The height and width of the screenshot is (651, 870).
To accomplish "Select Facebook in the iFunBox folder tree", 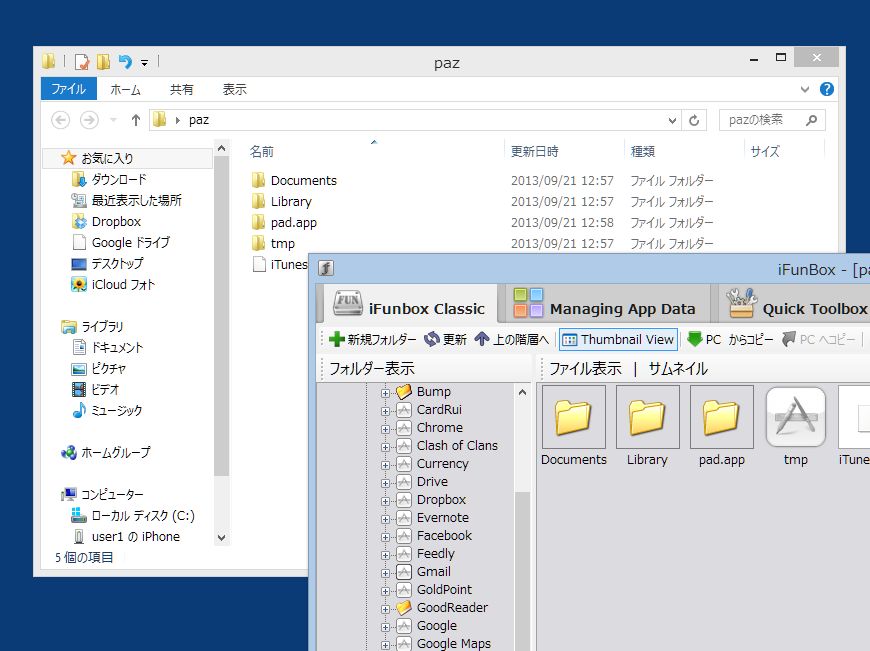I will (x=444, y=536).
